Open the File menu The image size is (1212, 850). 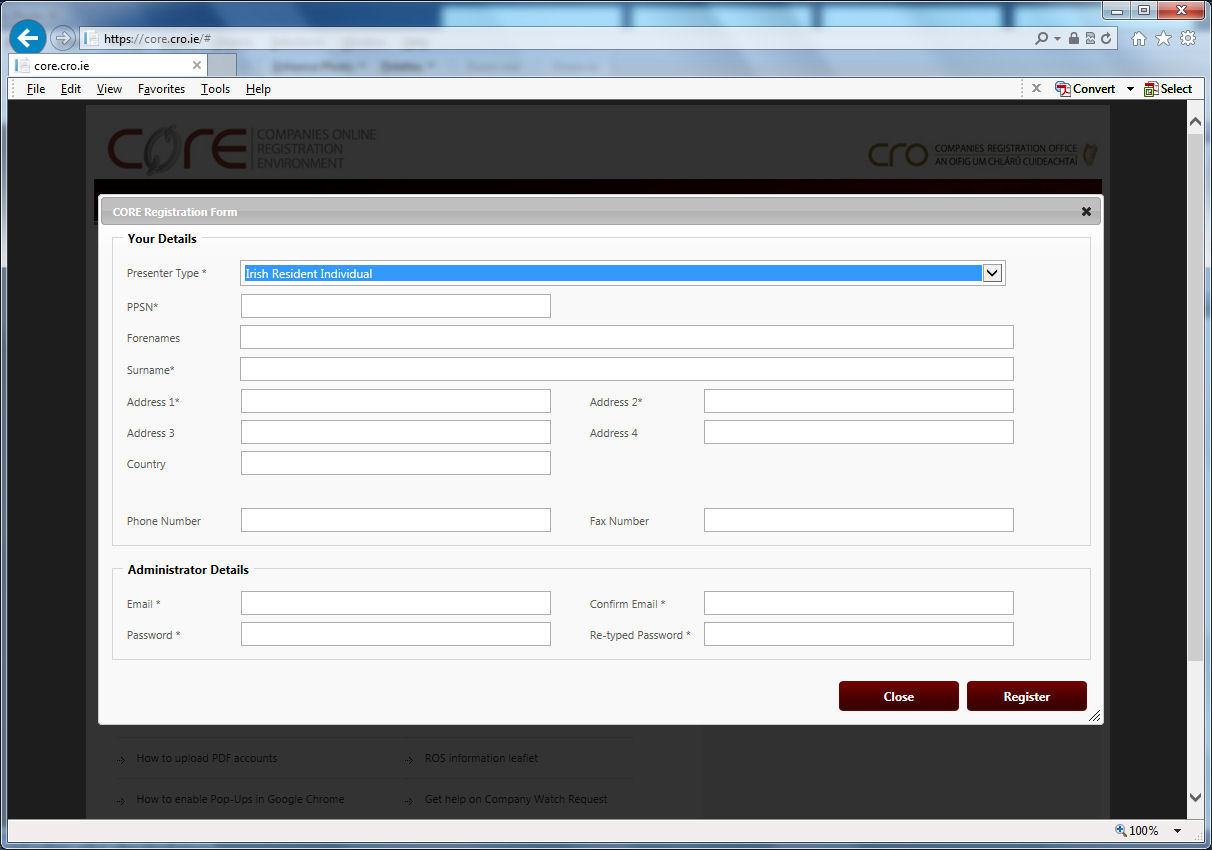pyautogui.click(x=36, y=89)
